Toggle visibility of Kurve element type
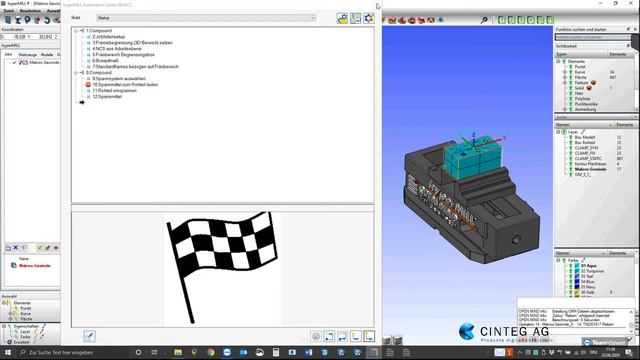 [x=571, y=72]
